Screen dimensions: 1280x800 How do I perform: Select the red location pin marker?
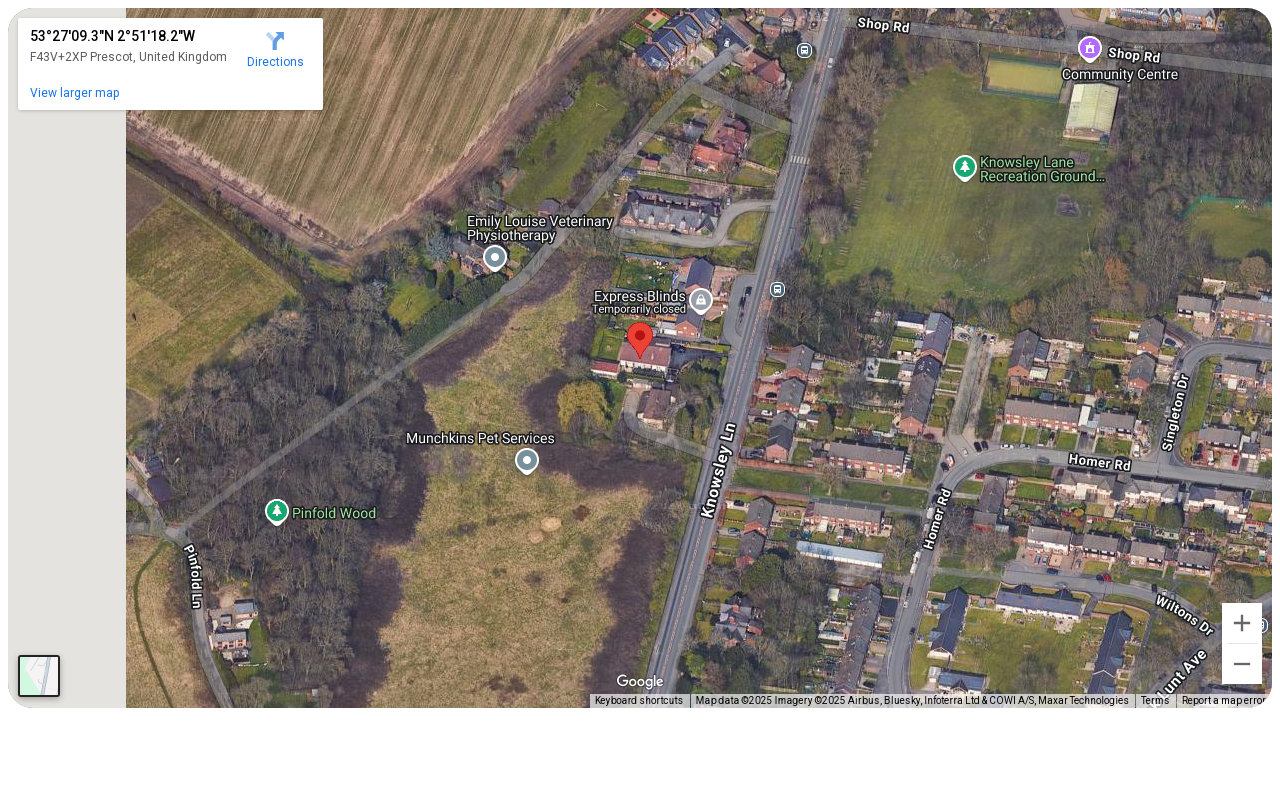640,340
